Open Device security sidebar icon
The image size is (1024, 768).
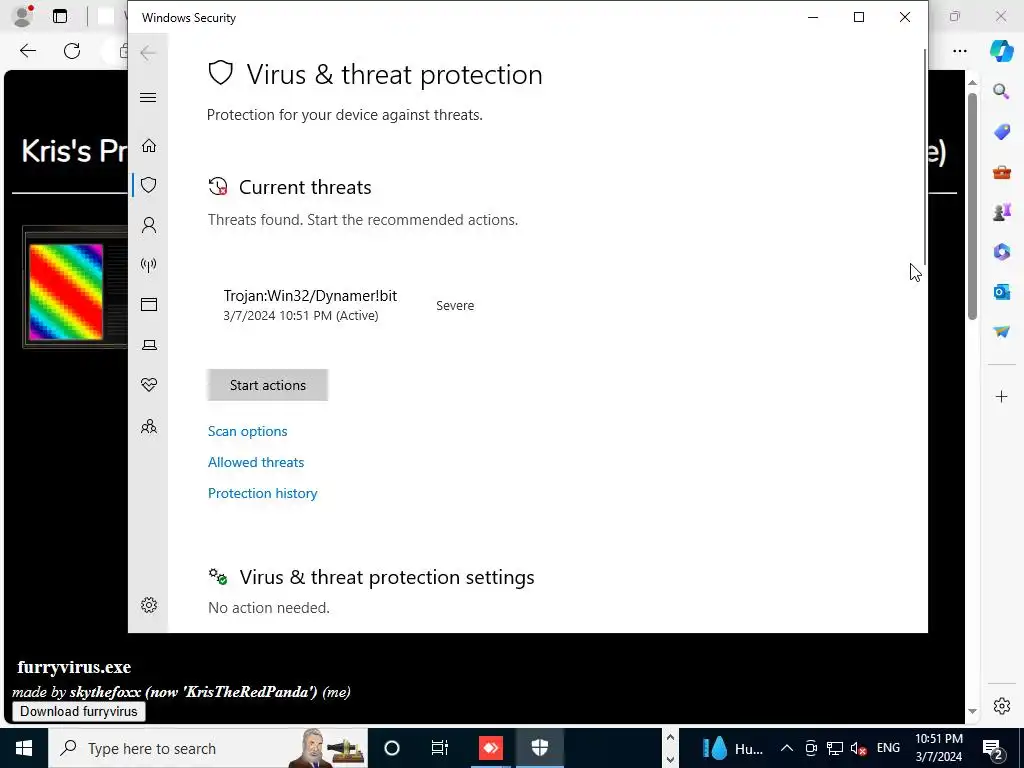pos(149,345)
